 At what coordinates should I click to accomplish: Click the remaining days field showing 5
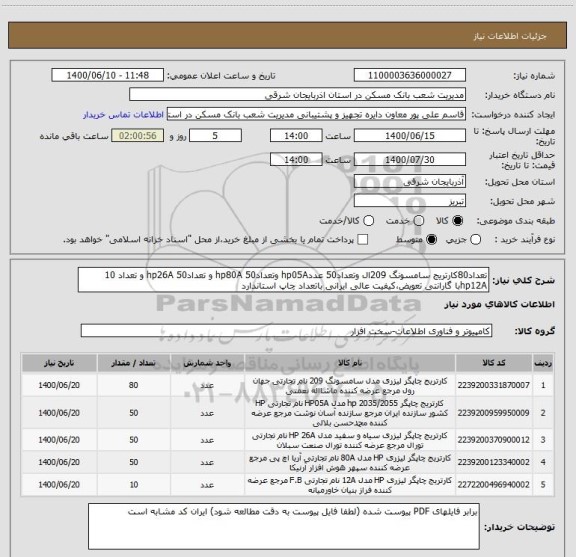pos(215,136)
